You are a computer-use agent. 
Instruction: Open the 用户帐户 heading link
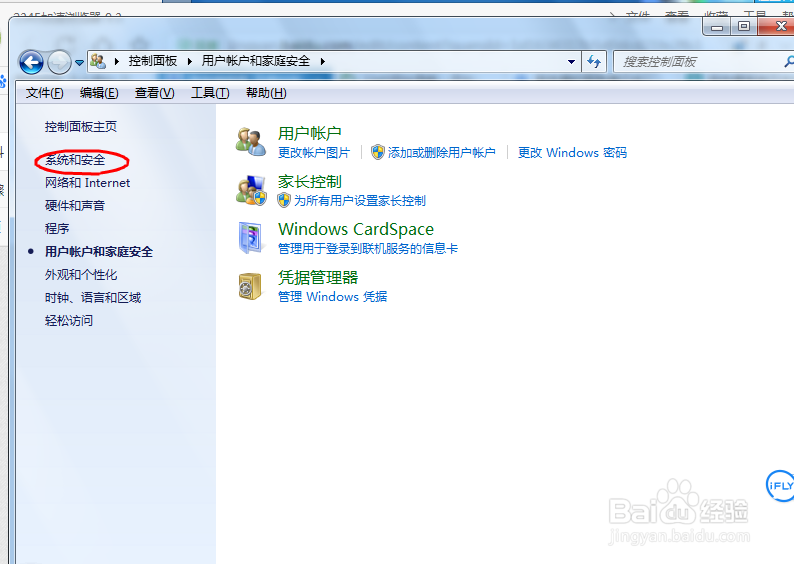pos(309,134)
